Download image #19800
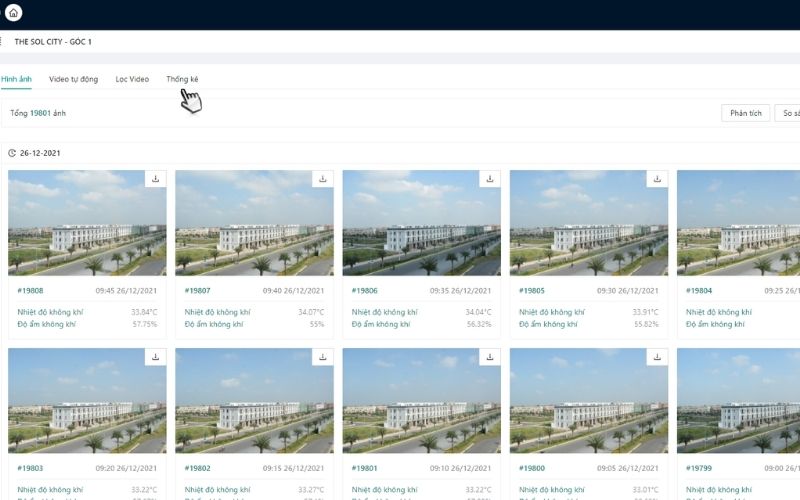Viewport: 800px width, 500px height. click(x=657, y=357)
